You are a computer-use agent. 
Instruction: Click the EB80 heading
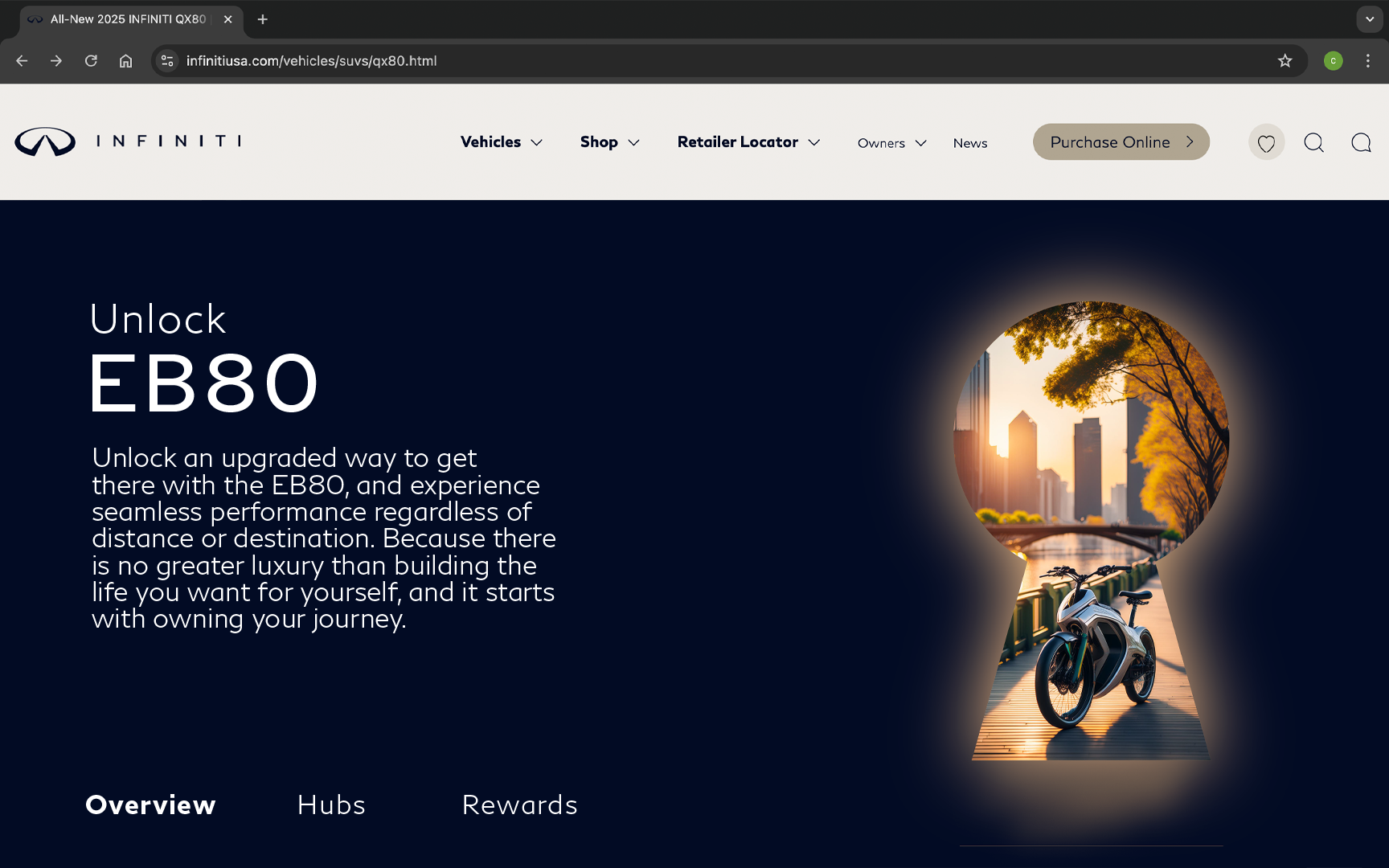(204, 383)
